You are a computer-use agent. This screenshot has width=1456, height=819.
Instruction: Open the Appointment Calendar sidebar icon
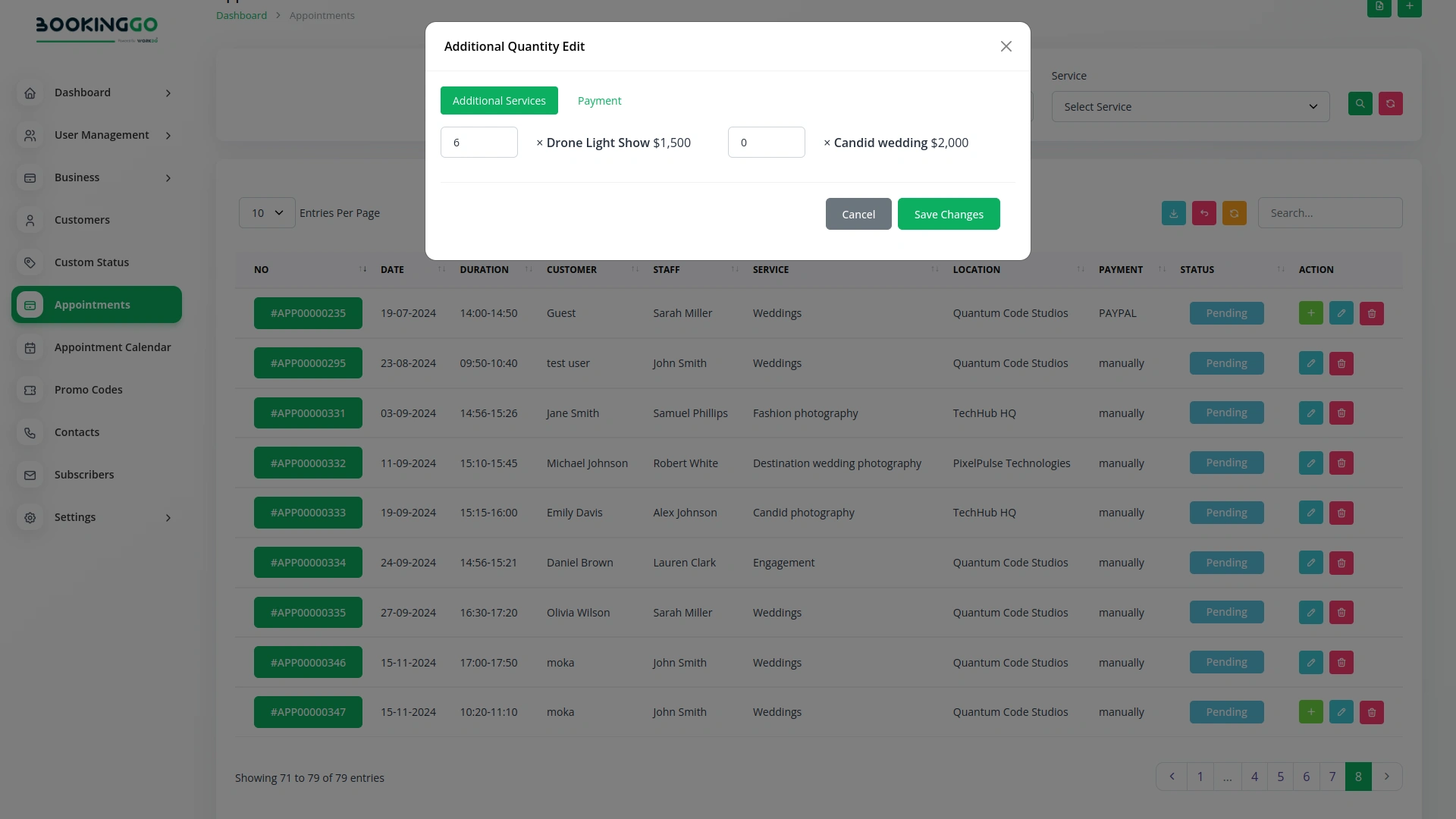[30, 347]
